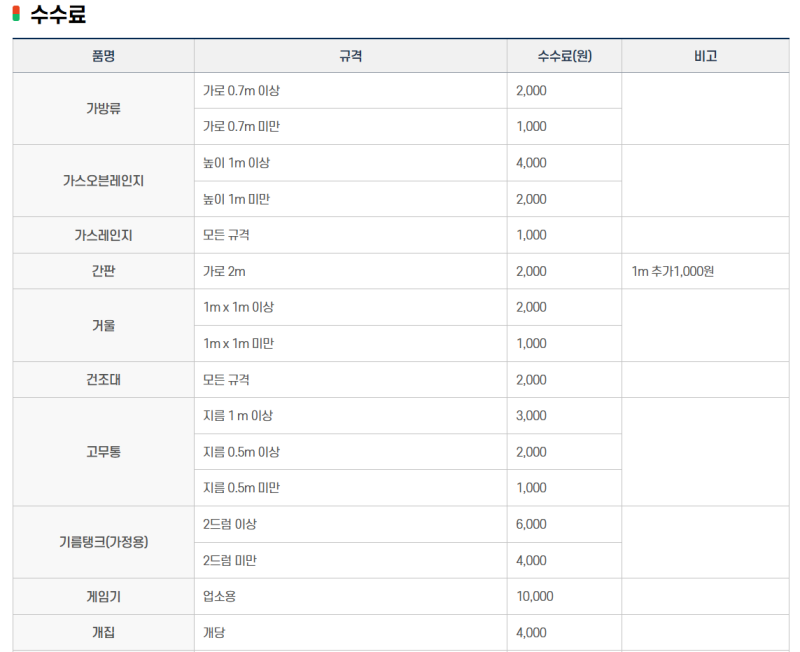This screenshot has height=652, width=800.
Task: Click 모든 규격 in the 가스레인지 row
Action: pyautogui.click(x=226, y=235)
